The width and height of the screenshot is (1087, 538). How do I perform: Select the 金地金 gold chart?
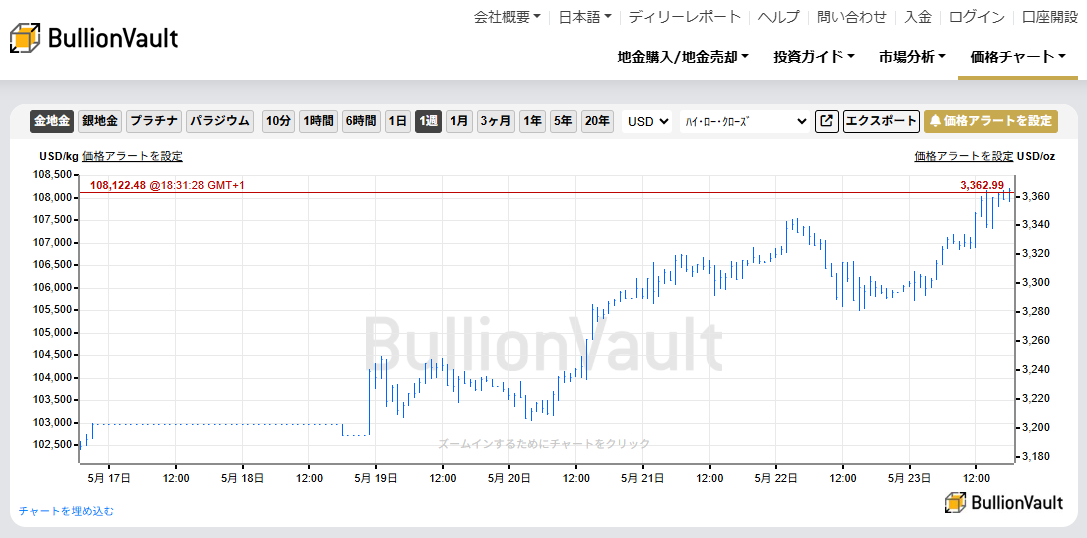point(52,121)
